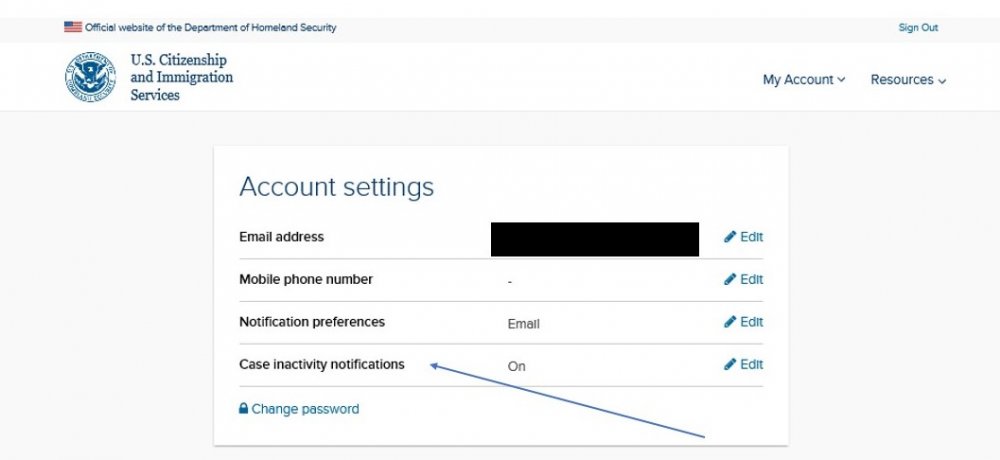Click the pencil icon for Mobile phone number

pos(730,279)
